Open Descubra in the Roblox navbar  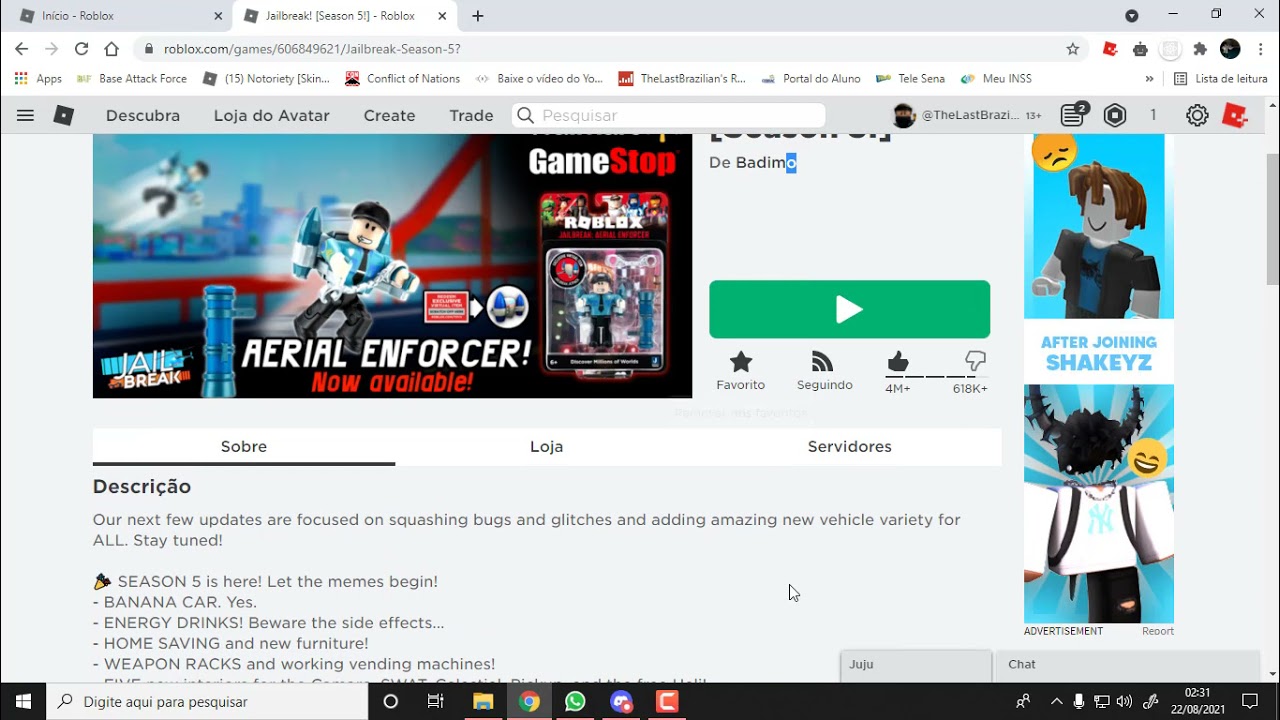click(x=143, y=116)
